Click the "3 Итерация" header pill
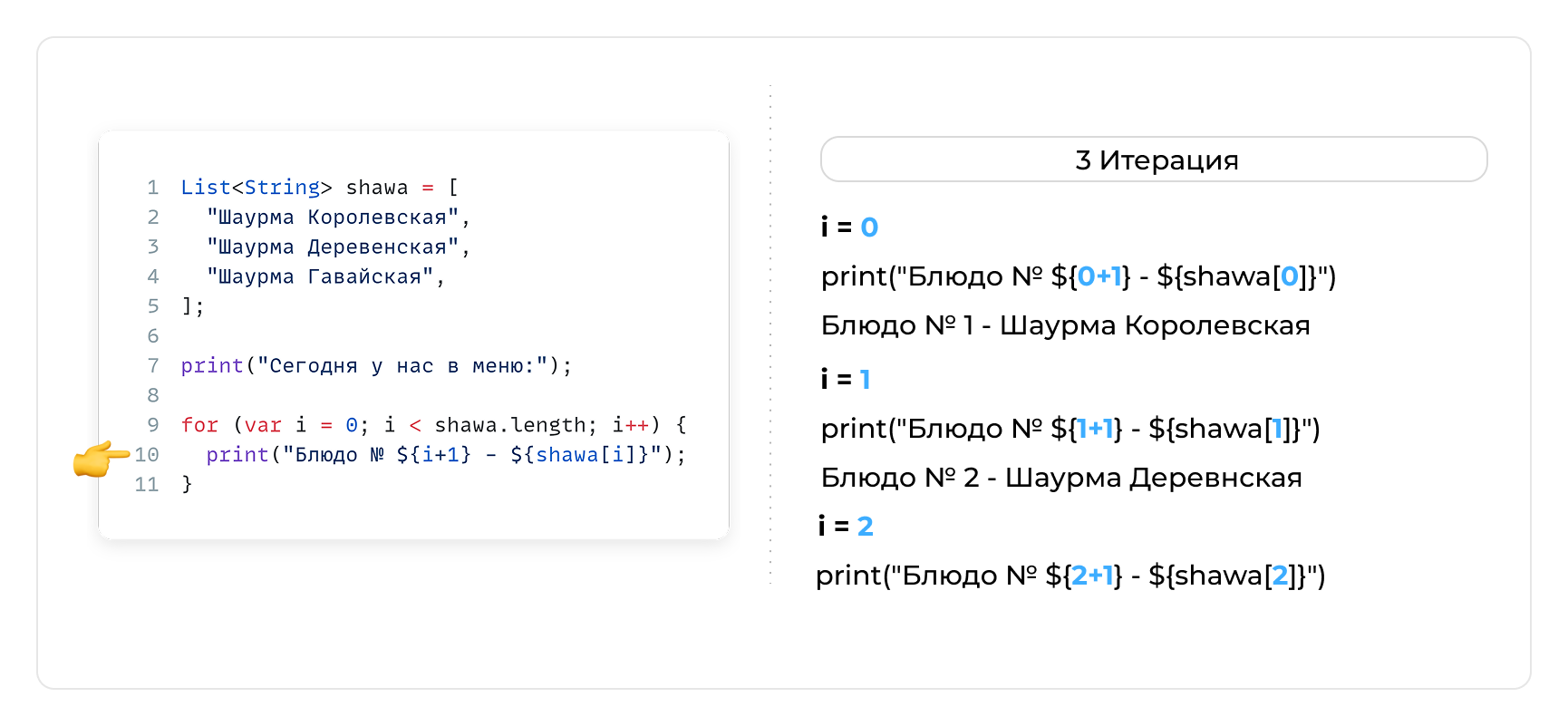 point(1153,160)
